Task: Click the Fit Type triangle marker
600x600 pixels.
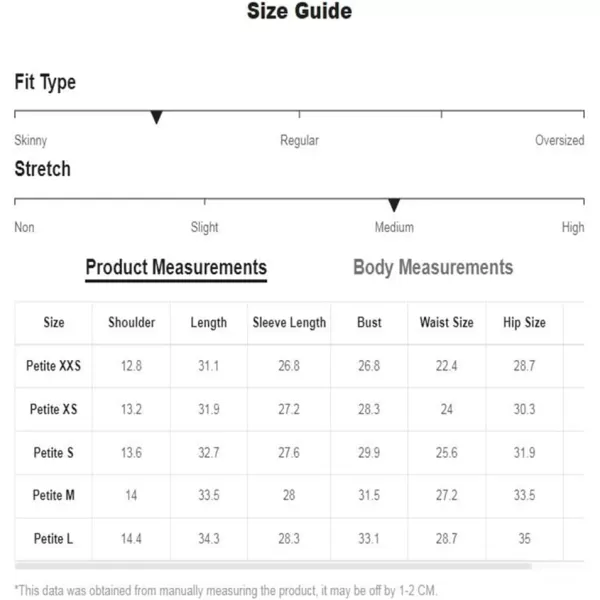Action: [x=156, y=117]
